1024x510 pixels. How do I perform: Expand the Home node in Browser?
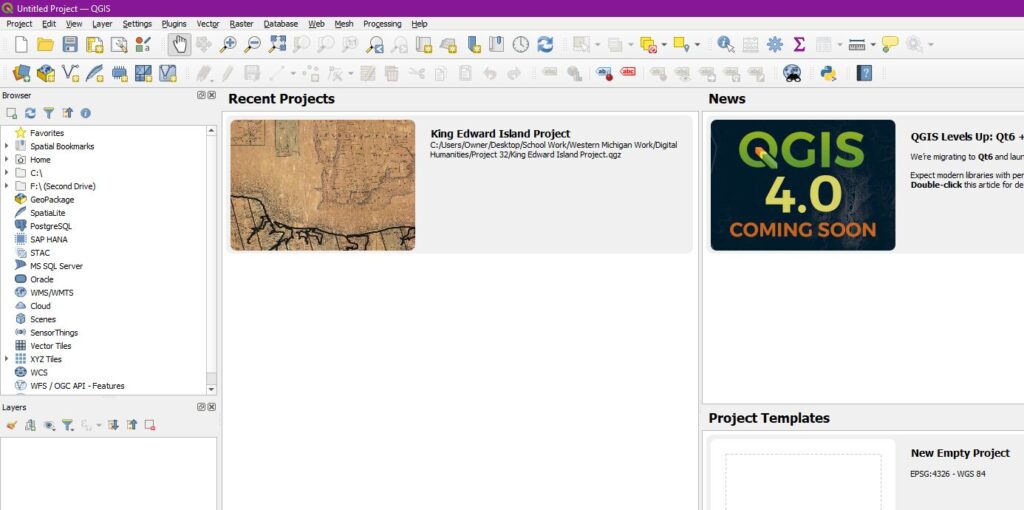click(x=7, y=159)
